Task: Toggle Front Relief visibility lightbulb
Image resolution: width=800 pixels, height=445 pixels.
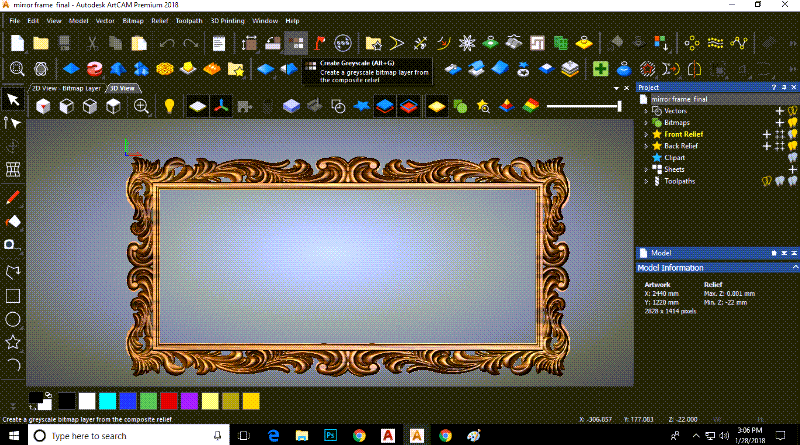Action: [x=791, y=134]
